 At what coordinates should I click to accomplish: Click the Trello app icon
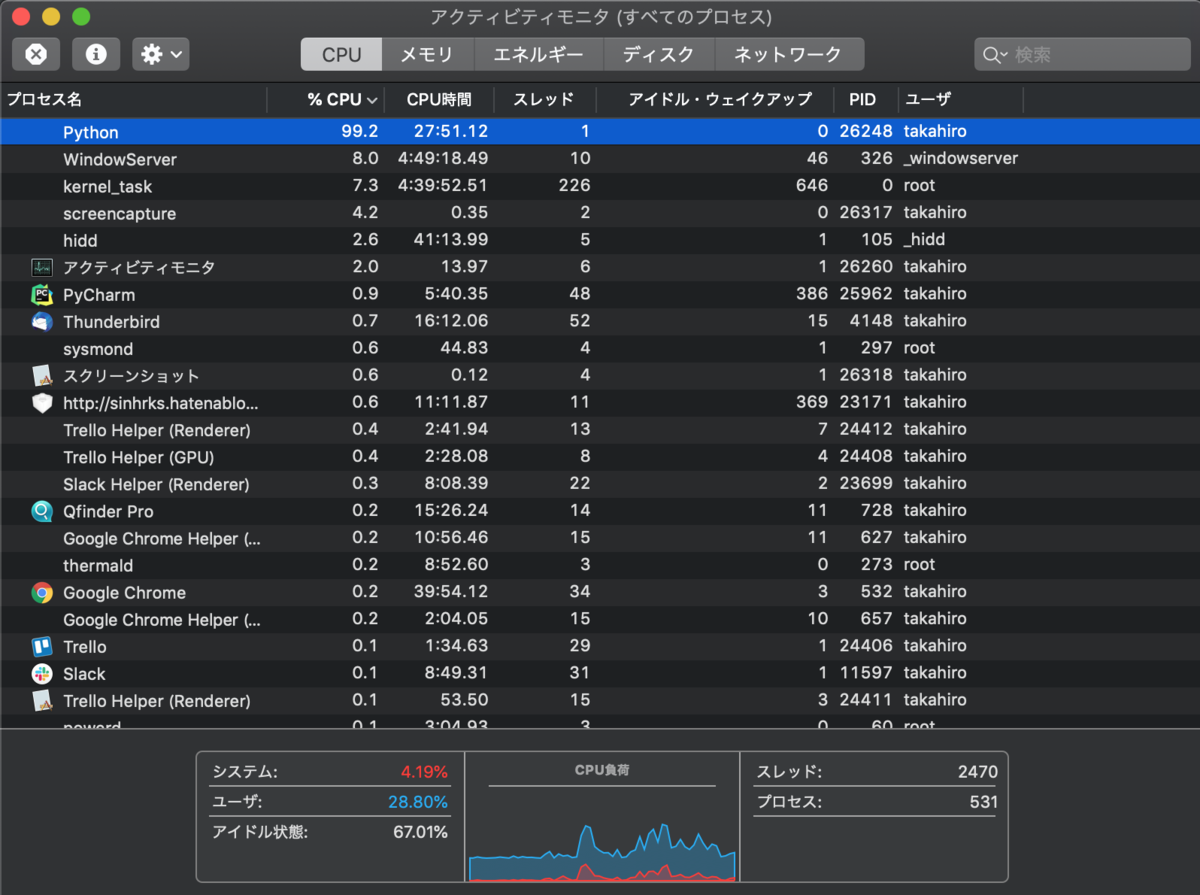coord(42,646)
